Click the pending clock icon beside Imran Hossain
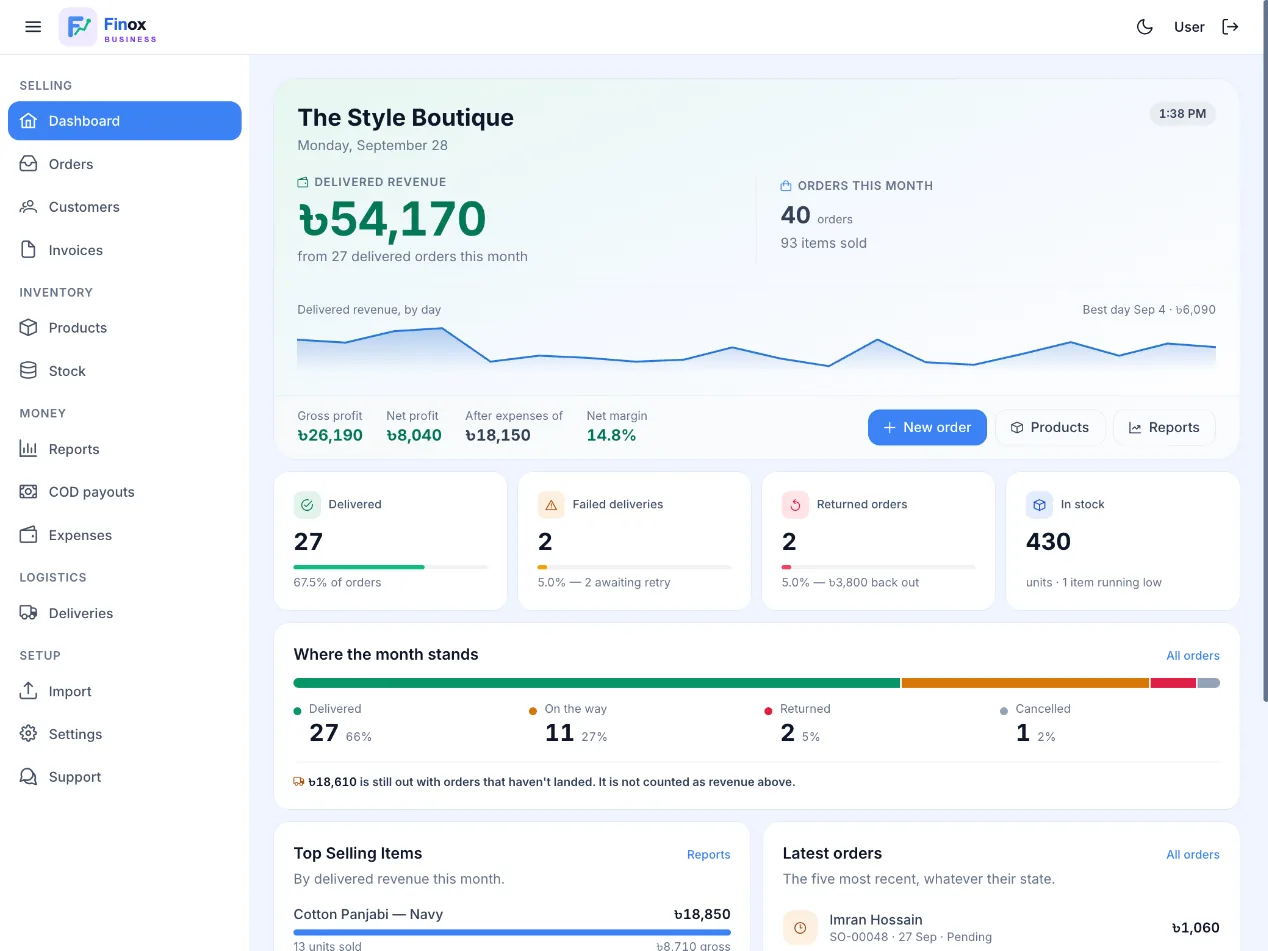The width and height of the screenshot is (1268, 951). pyautogui.click(x=800, y=928)
